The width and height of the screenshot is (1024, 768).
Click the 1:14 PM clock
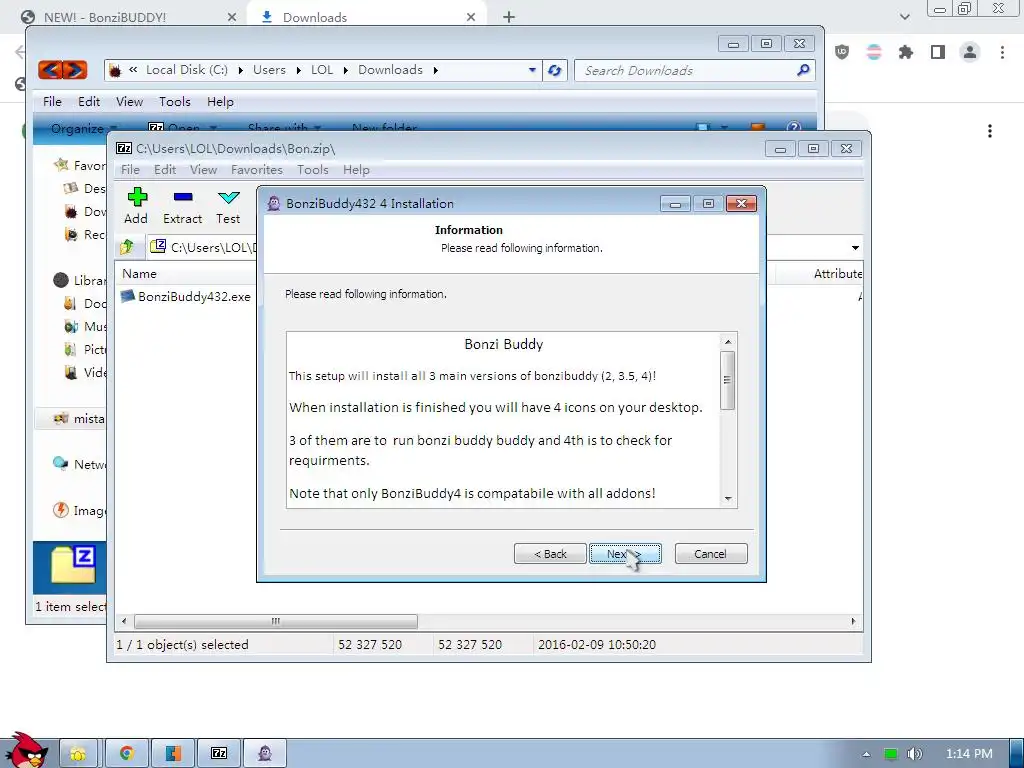(x=969, y=754)
